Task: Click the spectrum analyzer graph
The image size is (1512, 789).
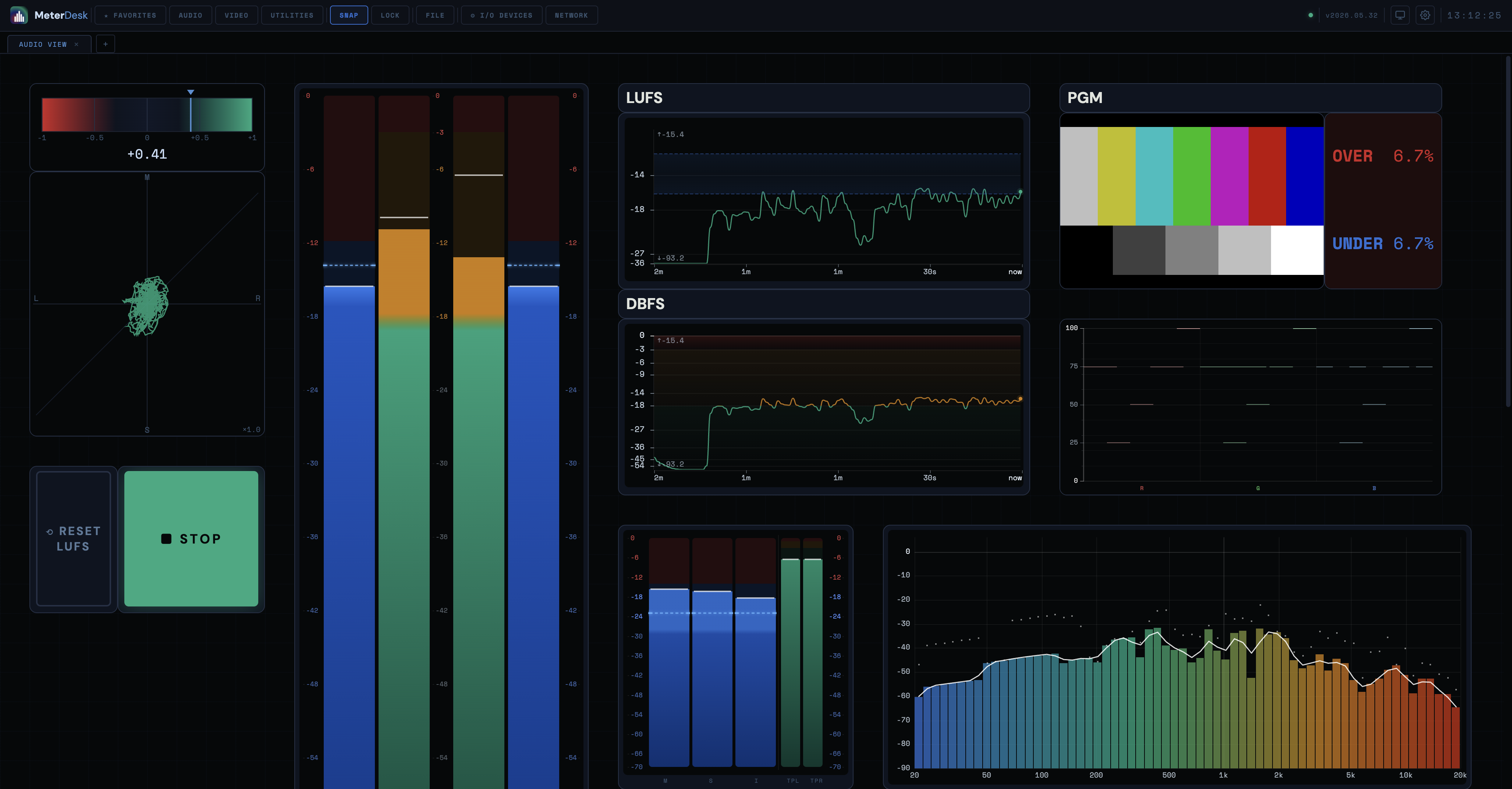Action: pos(1177,658)
